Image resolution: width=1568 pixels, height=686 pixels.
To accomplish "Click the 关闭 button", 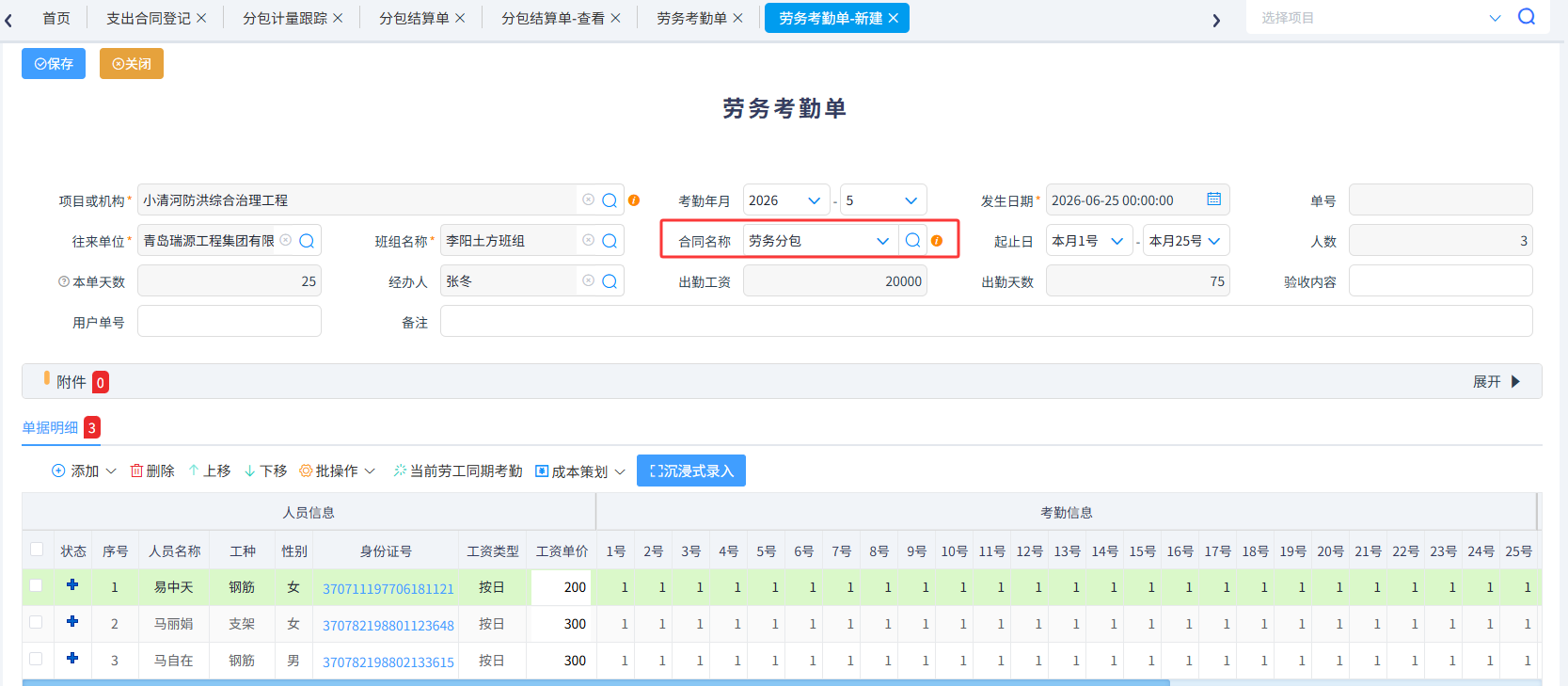I will [132, 63].
